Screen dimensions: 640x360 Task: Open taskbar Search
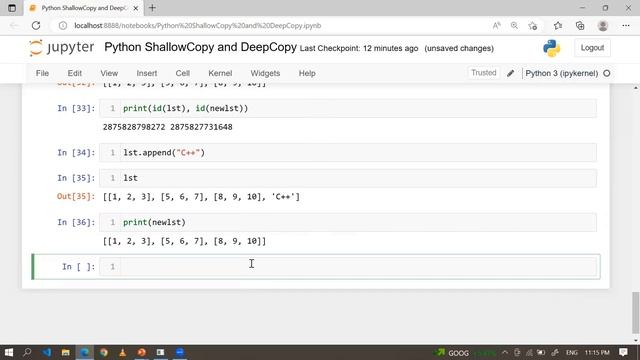pyautogui.click(x=27, y=352)
